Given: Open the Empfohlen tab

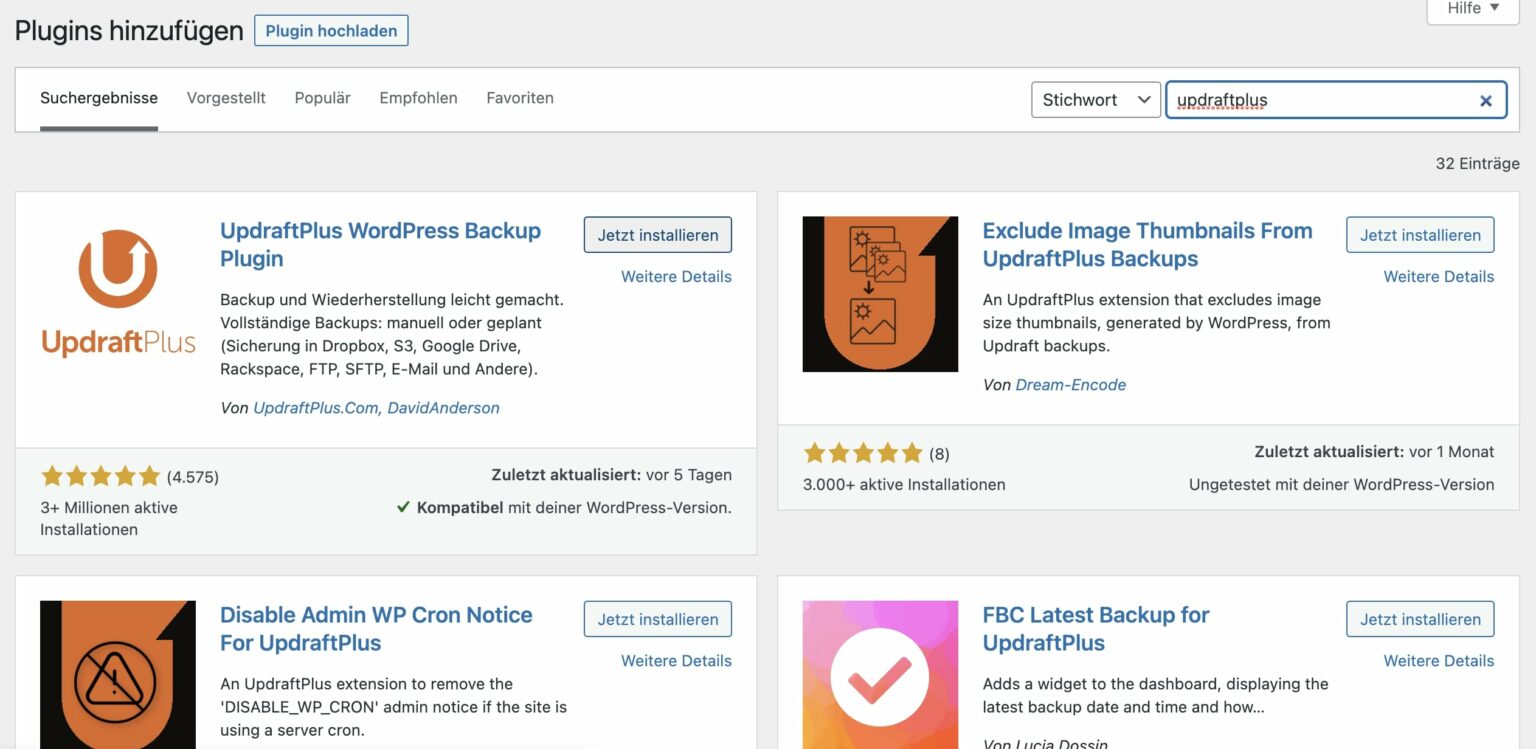Looking at the screenshot, I should pyautogui.click(x=418, y=98).
